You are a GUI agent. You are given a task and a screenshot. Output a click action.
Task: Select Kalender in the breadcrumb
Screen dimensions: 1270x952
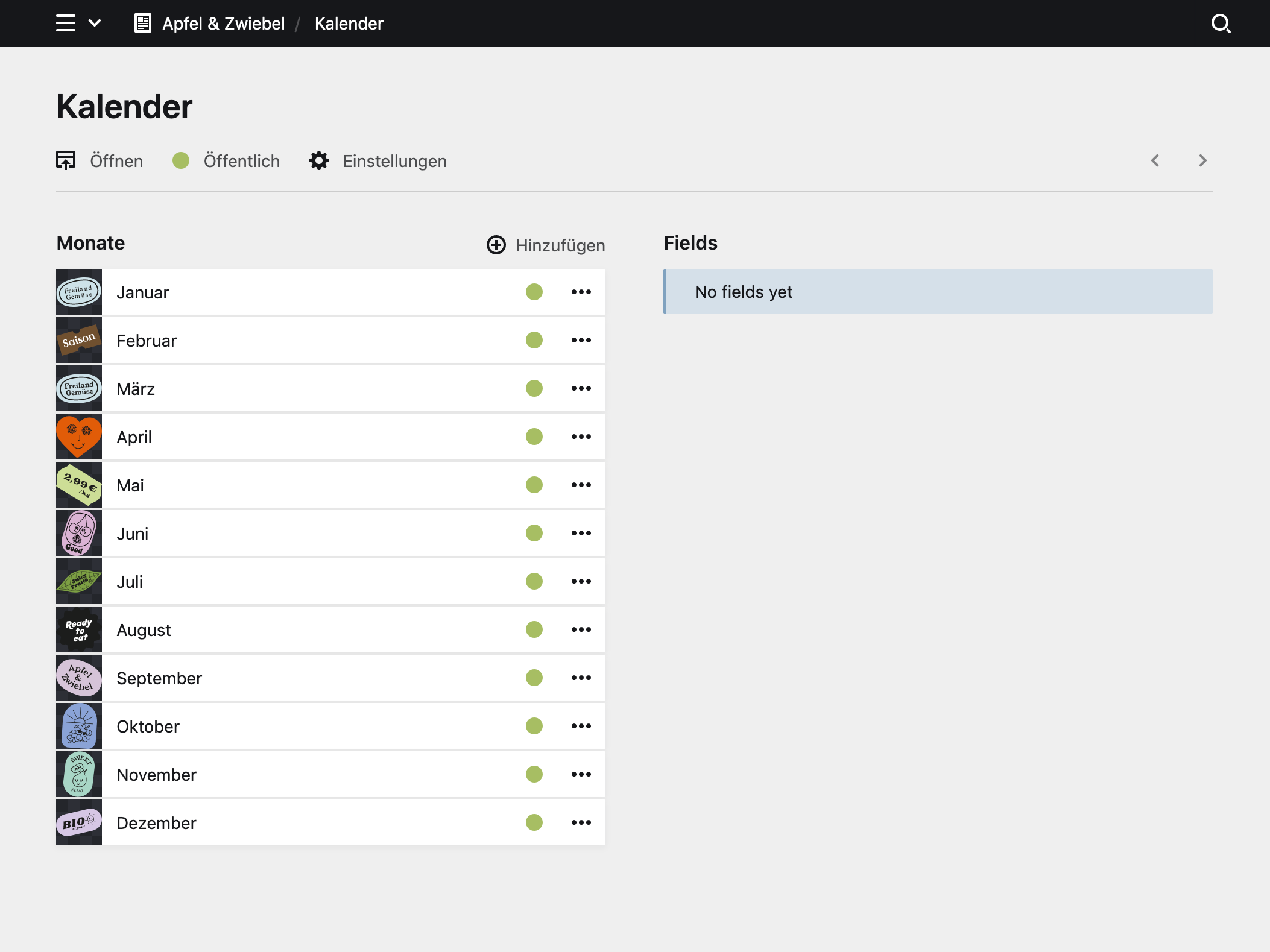coord(349,24)
